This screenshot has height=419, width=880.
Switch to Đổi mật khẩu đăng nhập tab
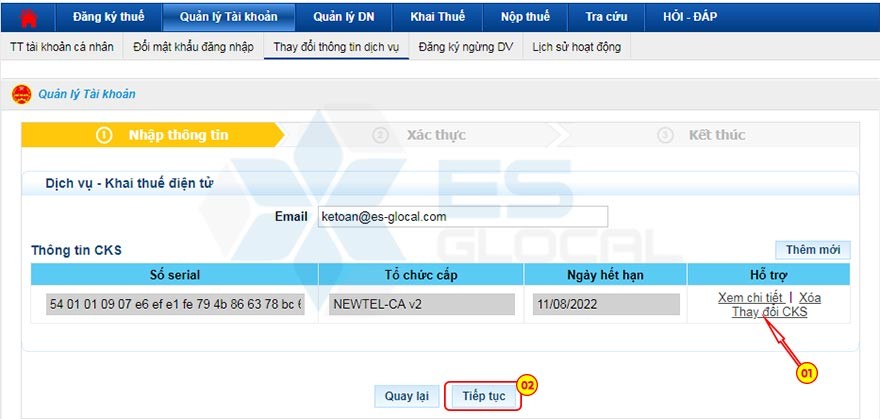(193, 47)
